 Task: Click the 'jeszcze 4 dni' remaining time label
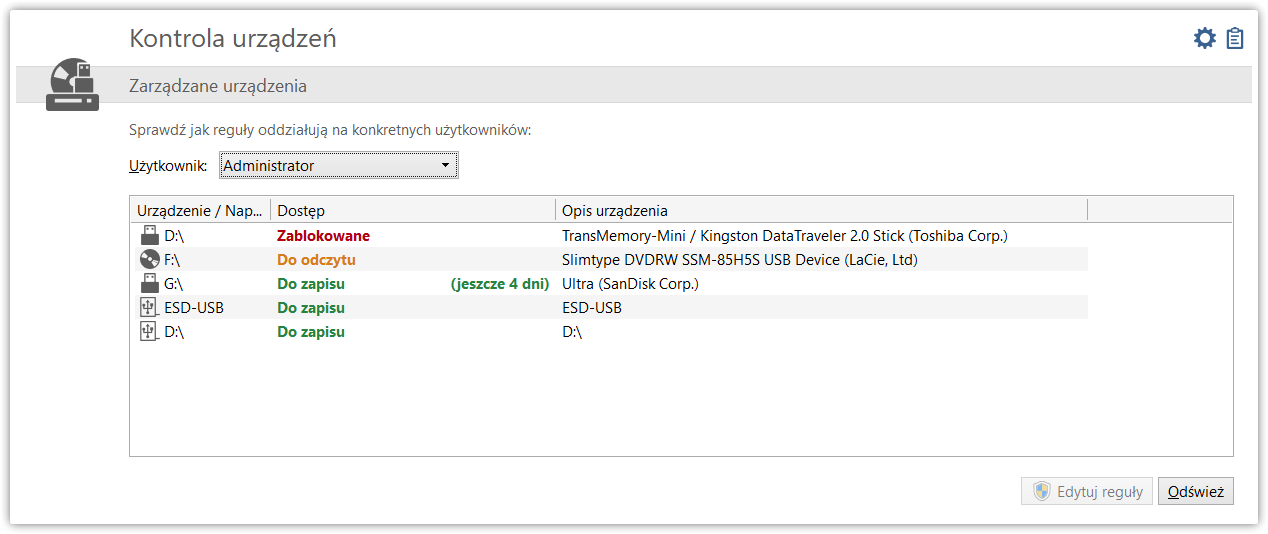click(x=500, y=284)
